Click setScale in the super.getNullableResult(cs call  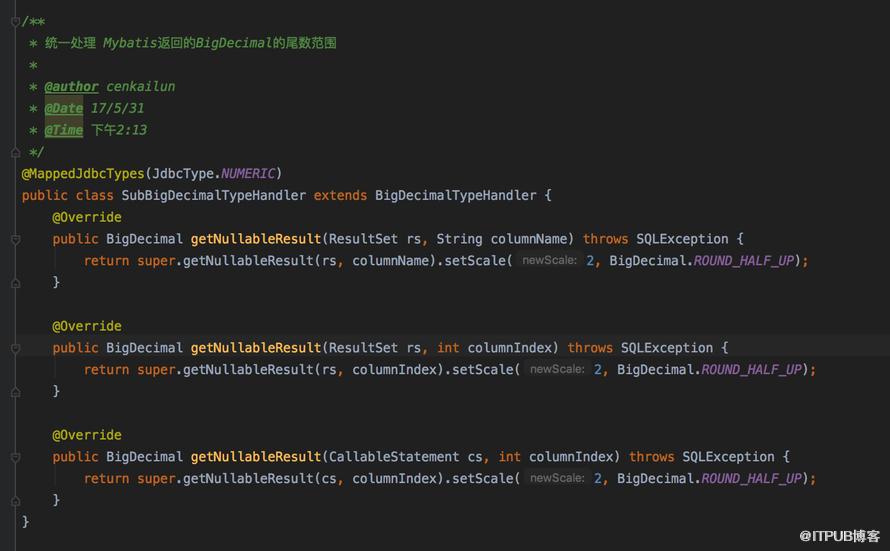tap(482, 479)
